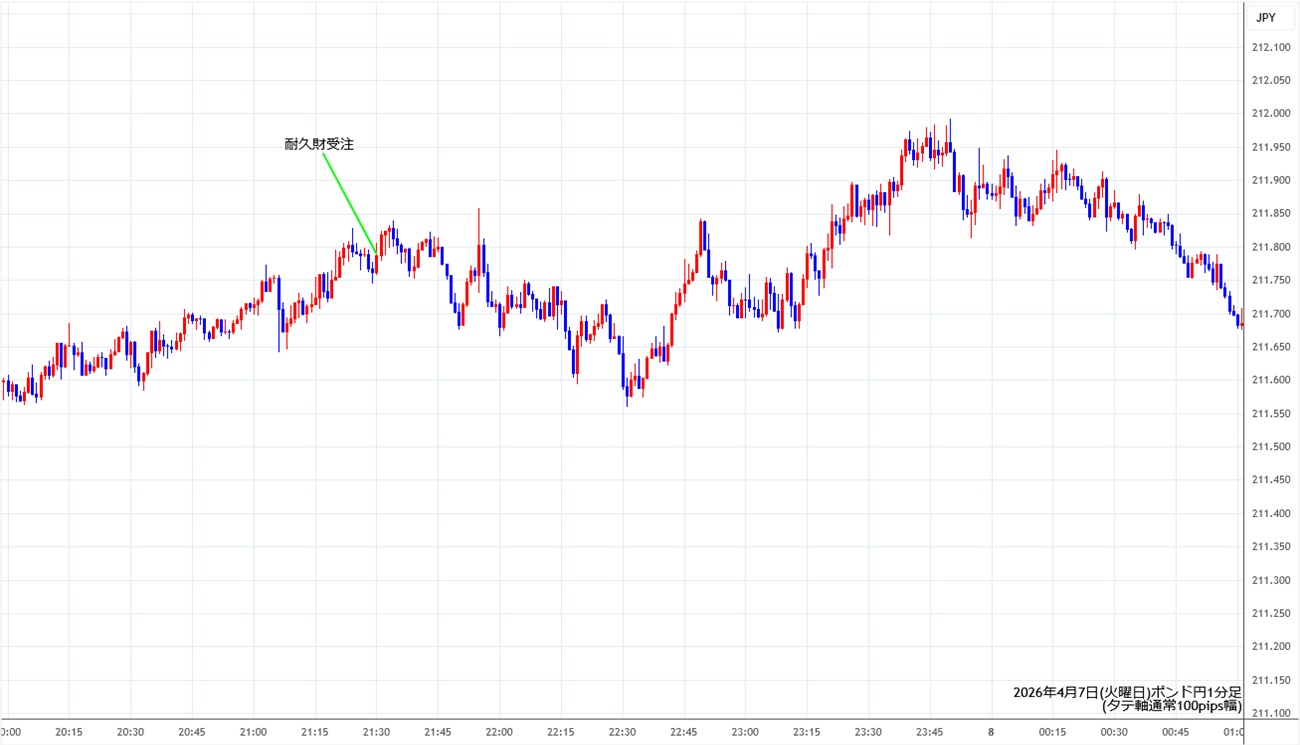
Task: Click the 211.100 price axis label
Action: click(x=1273, y=713)
